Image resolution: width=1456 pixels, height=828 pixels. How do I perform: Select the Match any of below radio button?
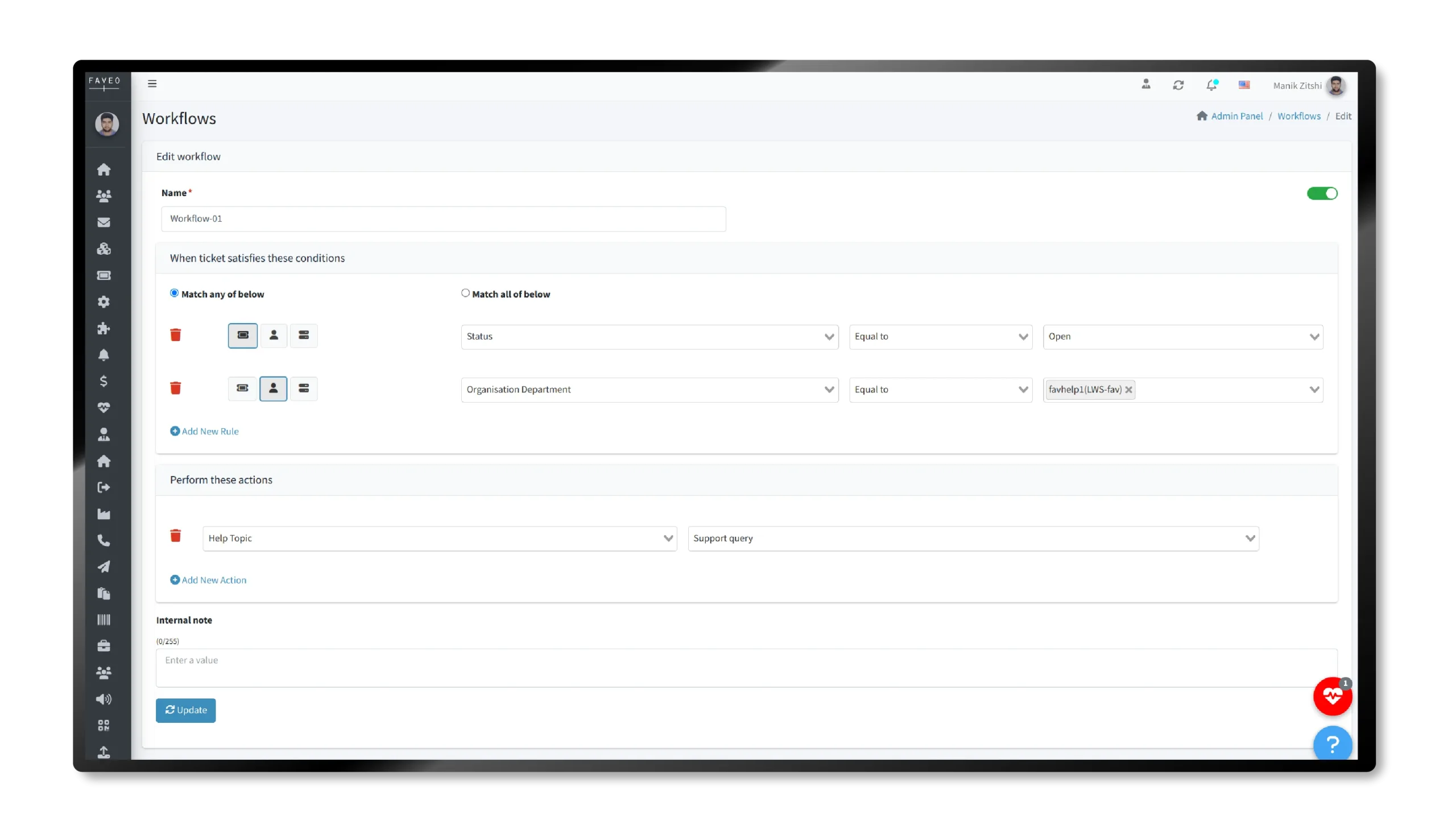click(174, 292)
